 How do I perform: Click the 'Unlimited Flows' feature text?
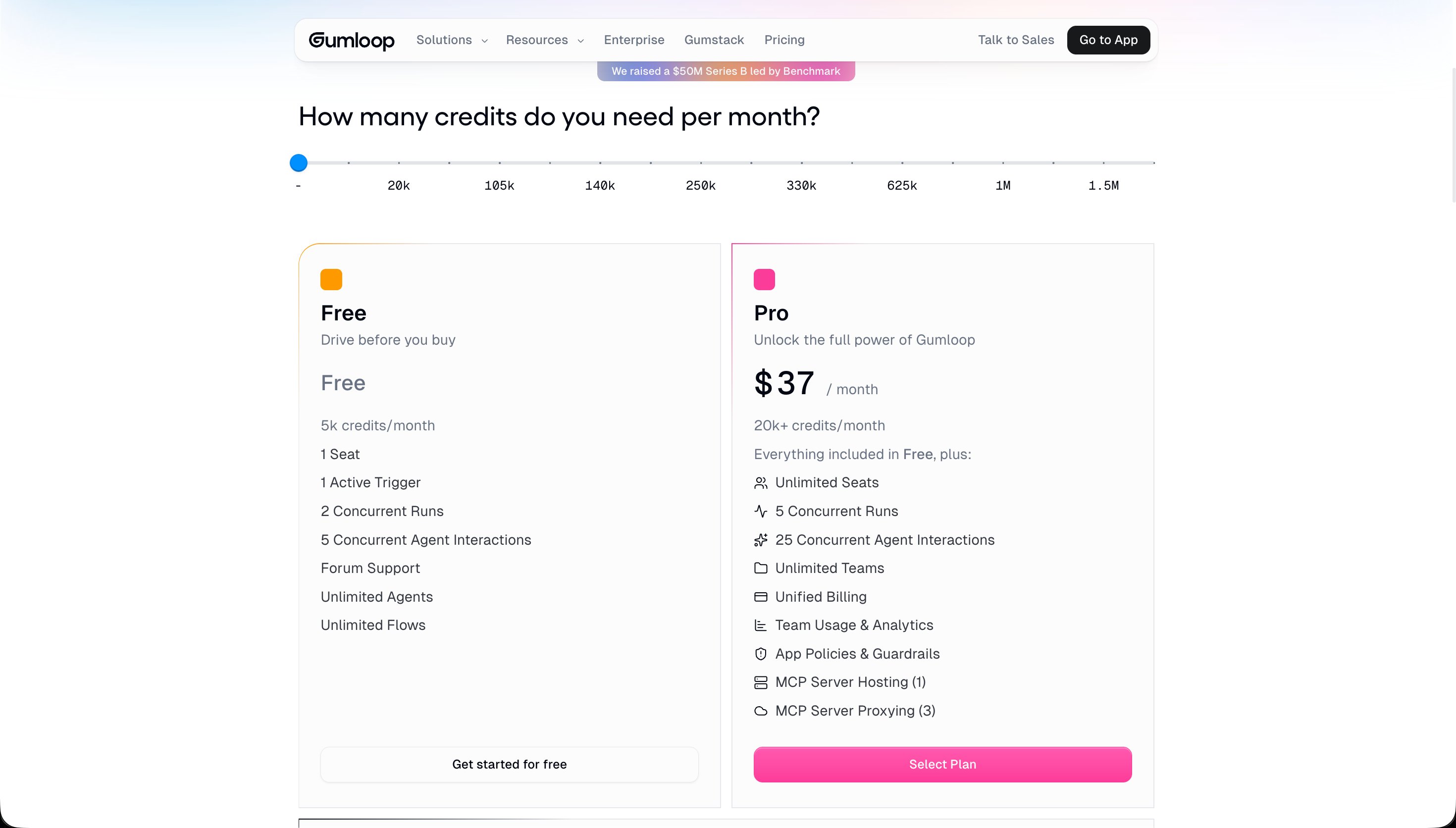click(373, 625)
